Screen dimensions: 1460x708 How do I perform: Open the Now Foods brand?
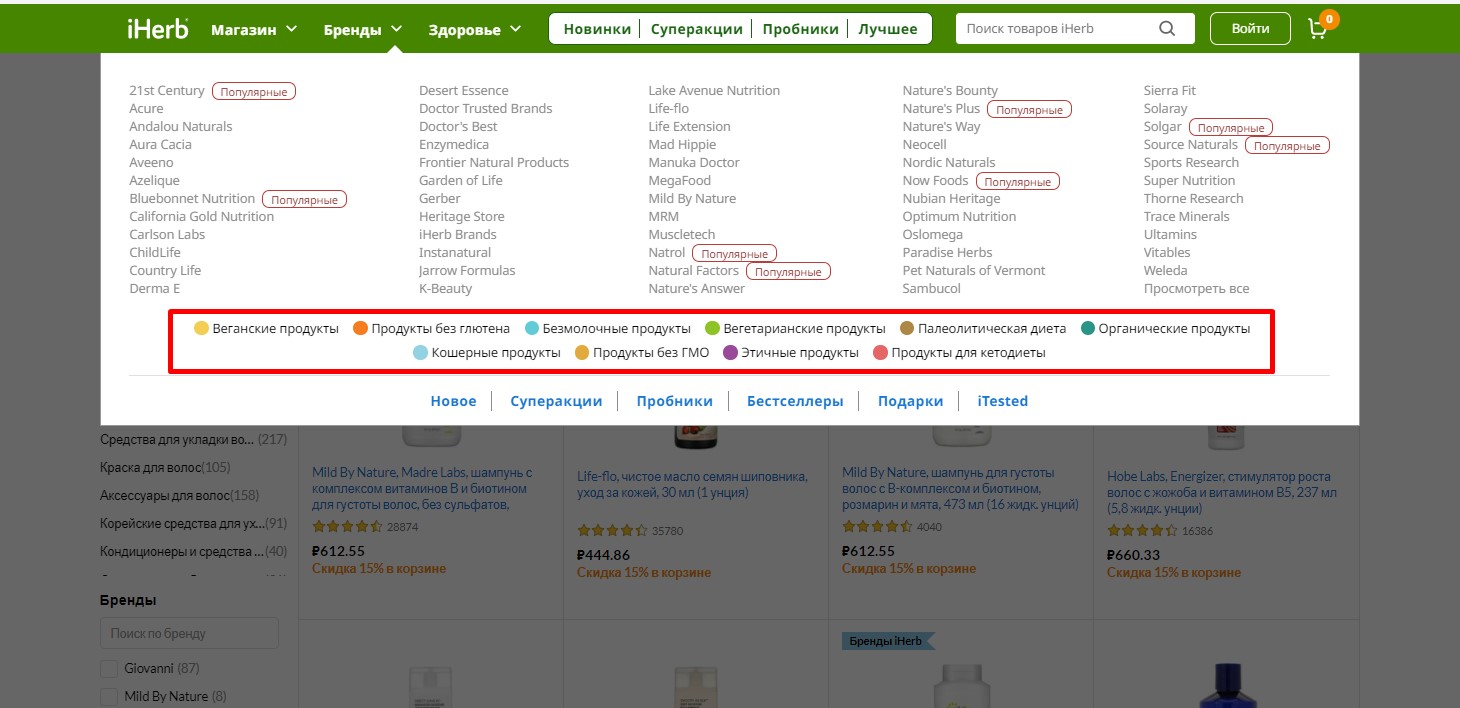tap(935, 180)
